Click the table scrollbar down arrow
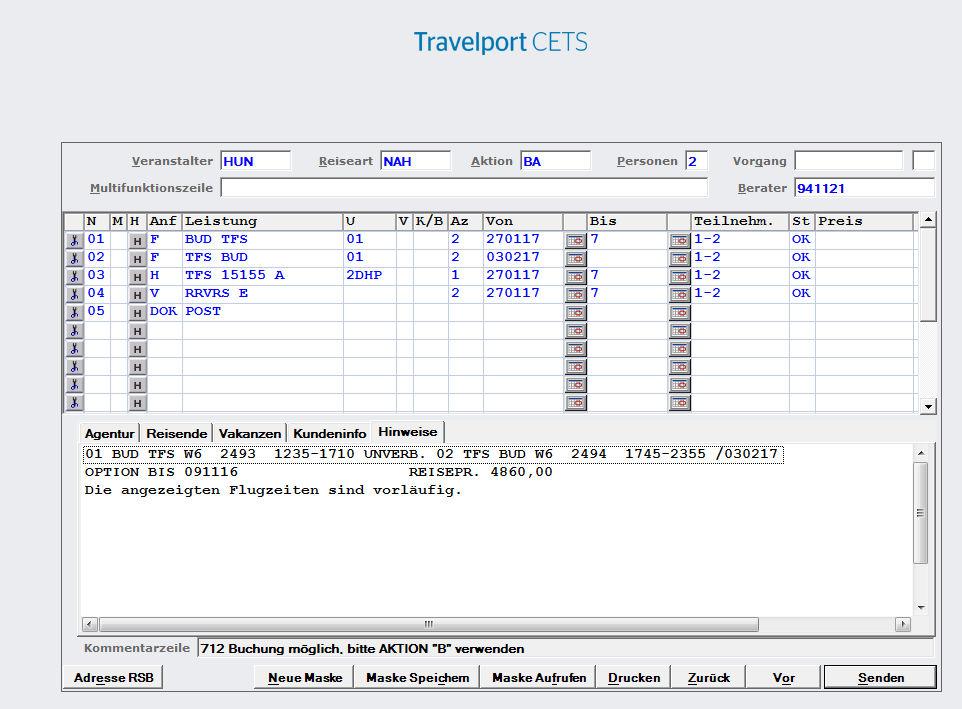 (928, 407)
